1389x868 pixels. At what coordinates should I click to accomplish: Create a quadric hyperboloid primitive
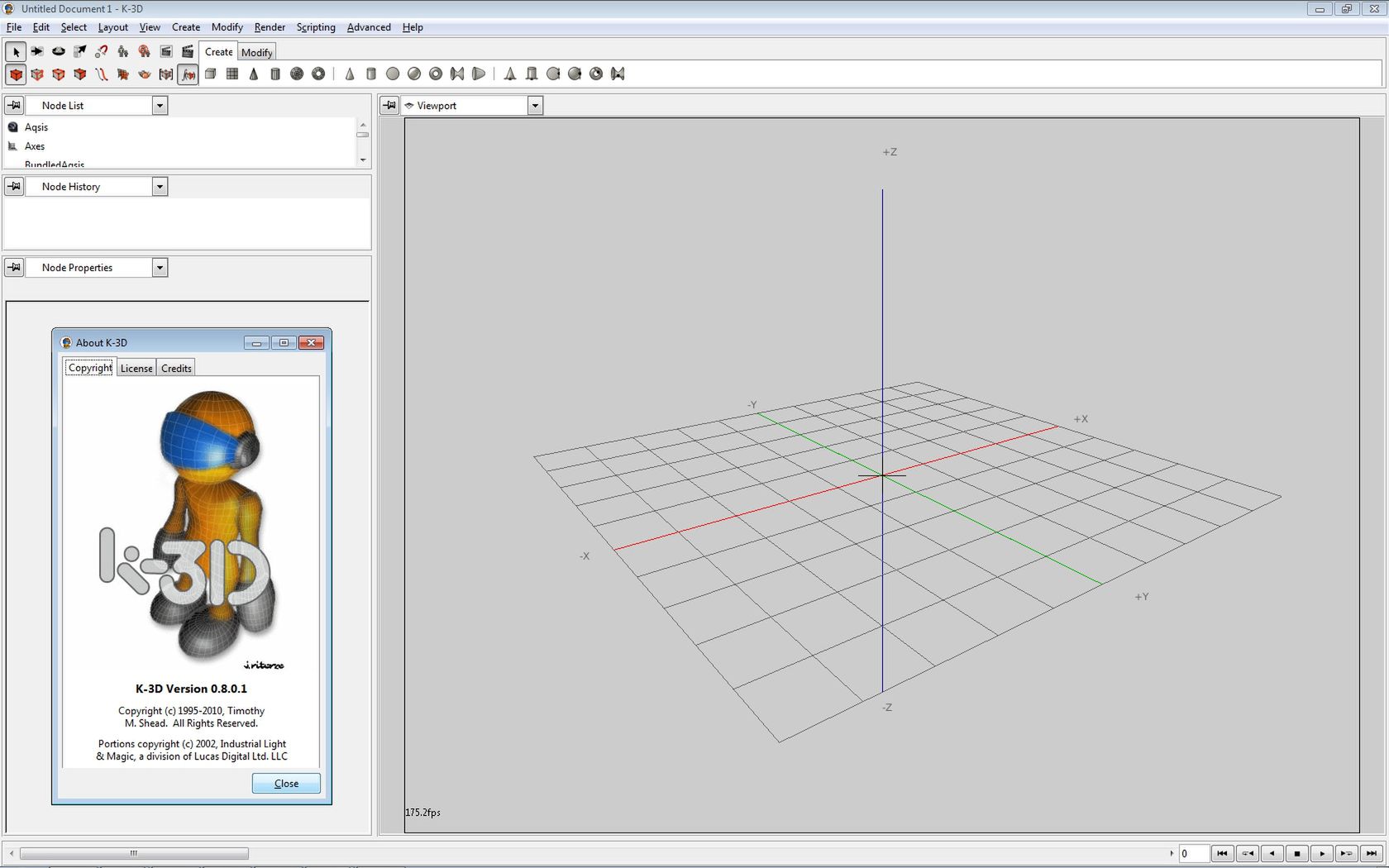pyautogui.click(x=457, y=74)
